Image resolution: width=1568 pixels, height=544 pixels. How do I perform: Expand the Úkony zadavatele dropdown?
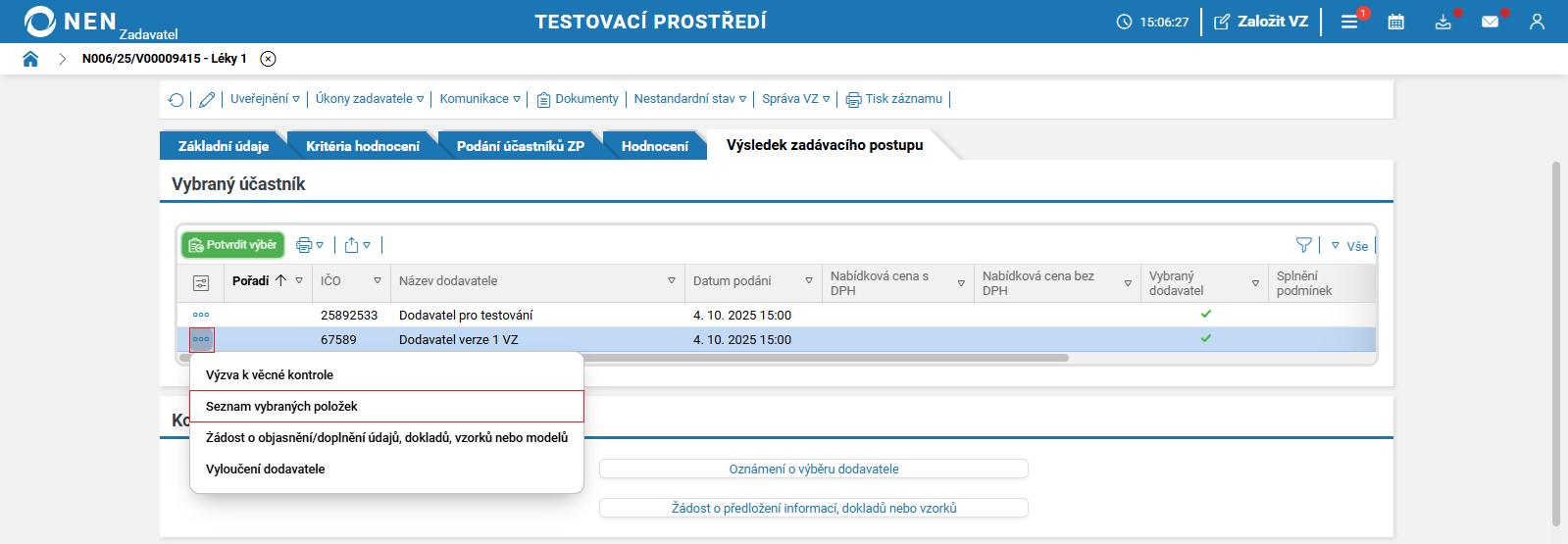pos(370,99)
